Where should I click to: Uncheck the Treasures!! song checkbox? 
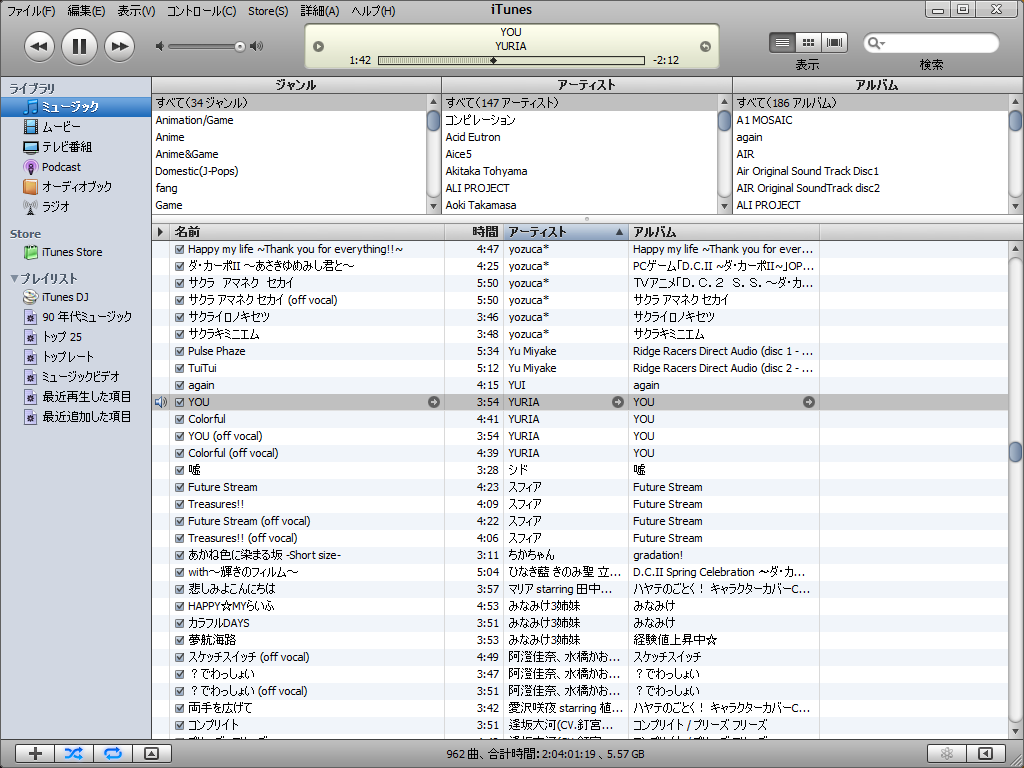(180, 504)
